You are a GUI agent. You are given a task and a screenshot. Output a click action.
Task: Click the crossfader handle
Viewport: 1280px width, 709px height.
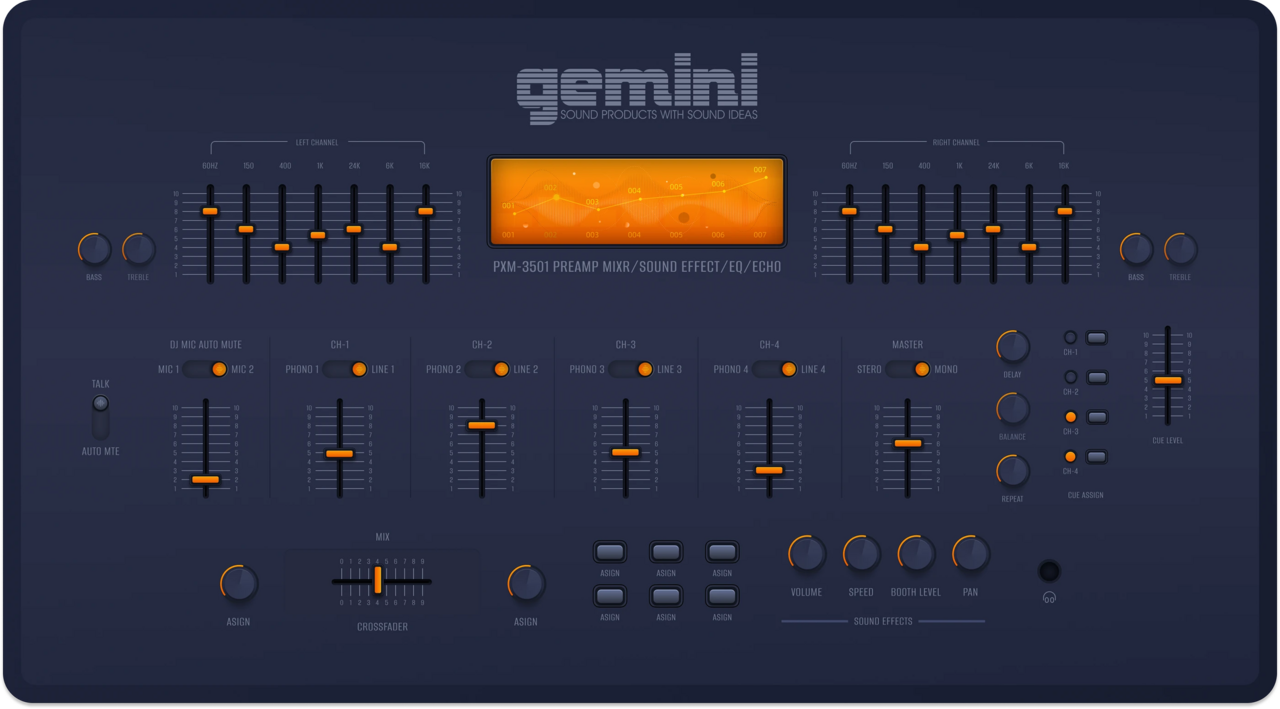coord(377,581)
